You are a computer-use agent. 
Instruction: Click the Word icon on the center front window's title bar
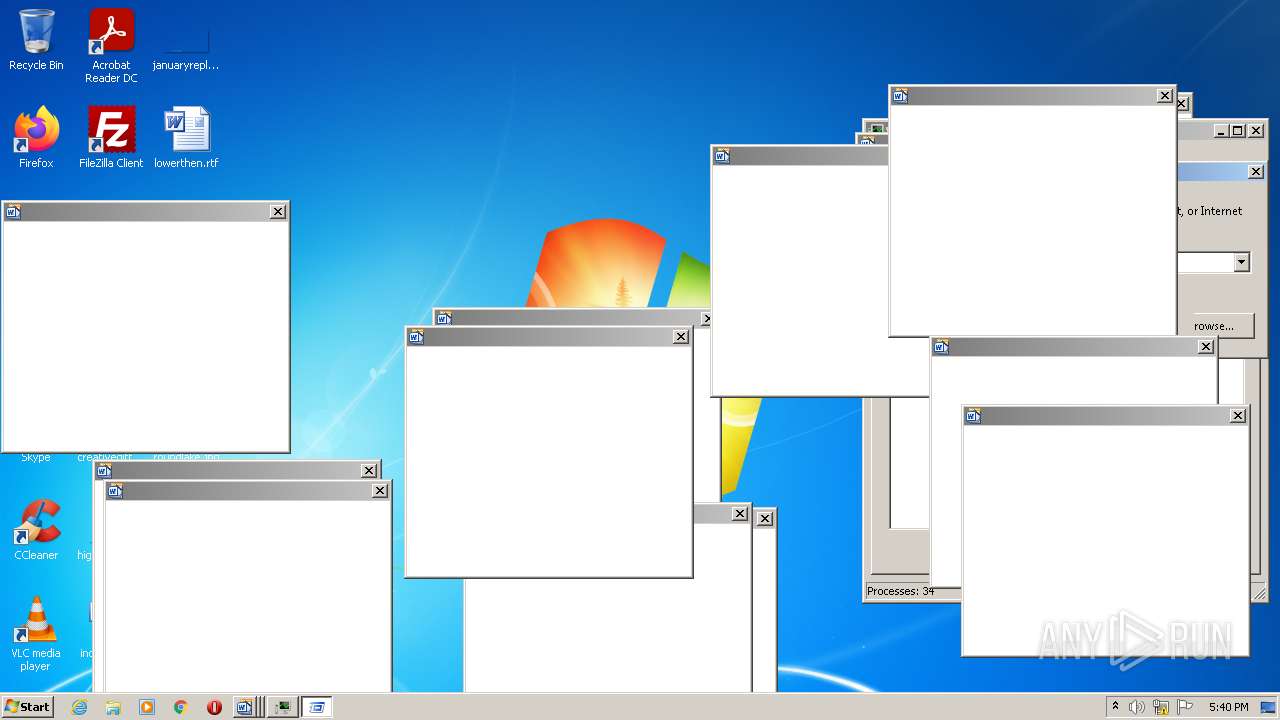(416, 337)
